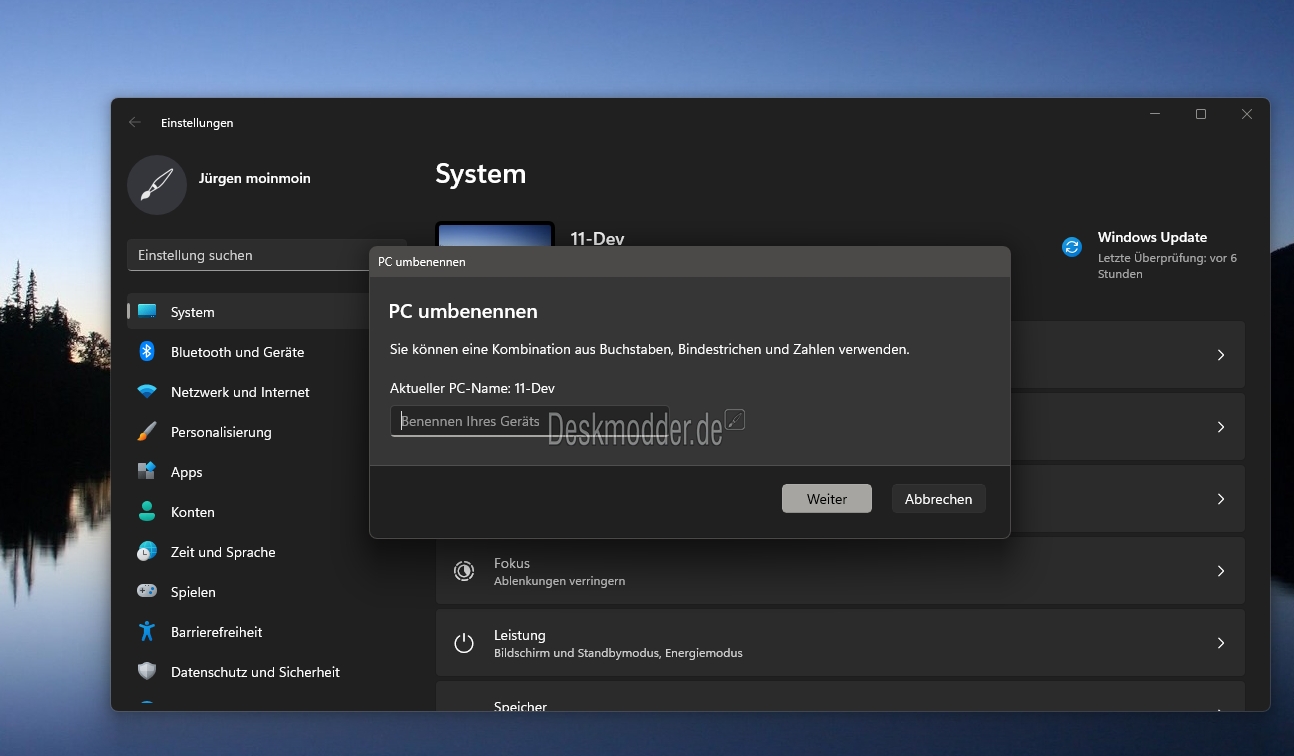Click the paintbrush icon beside Personalisierung
Viewport: 1294px width, 756px height.
147,432
